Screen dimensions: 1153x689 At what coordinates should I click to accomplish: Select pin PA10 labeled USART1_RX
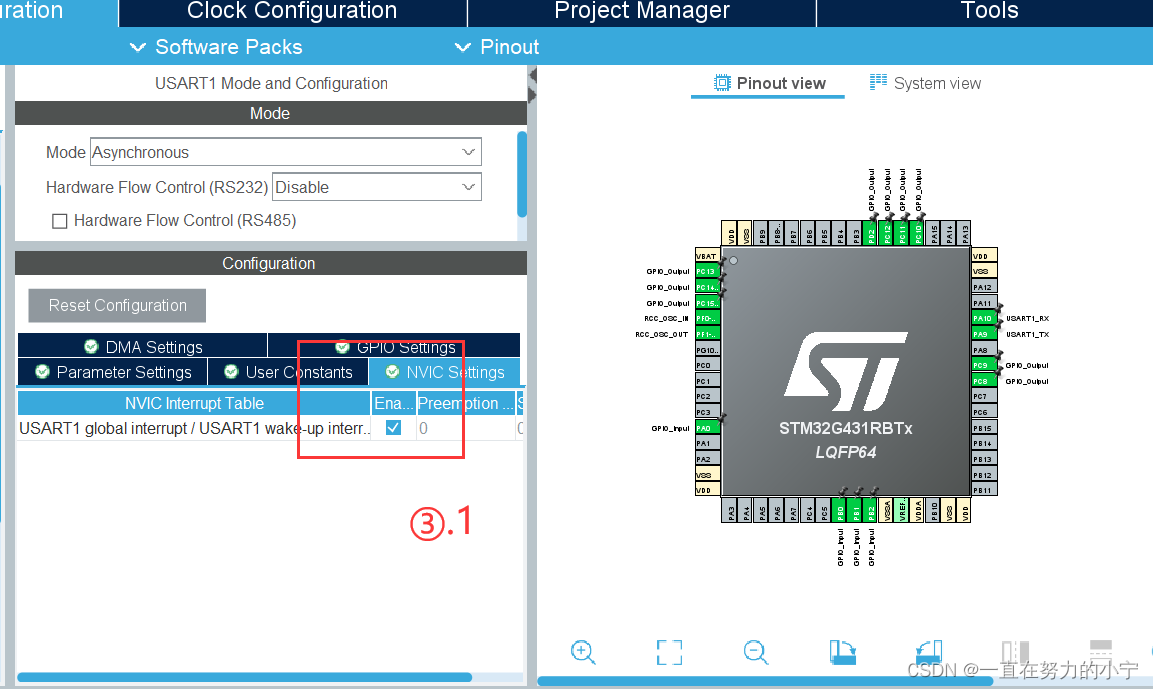pos(984,318)
